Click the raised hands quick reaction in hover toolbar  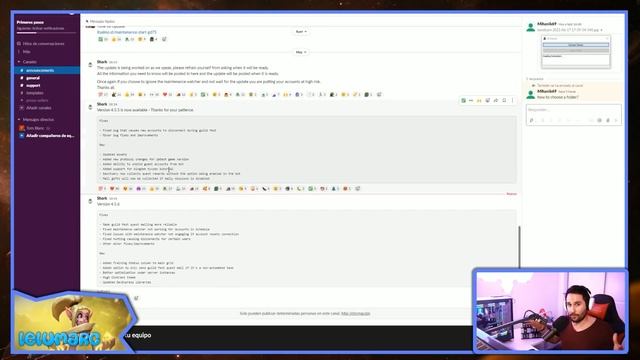(479, 100)
